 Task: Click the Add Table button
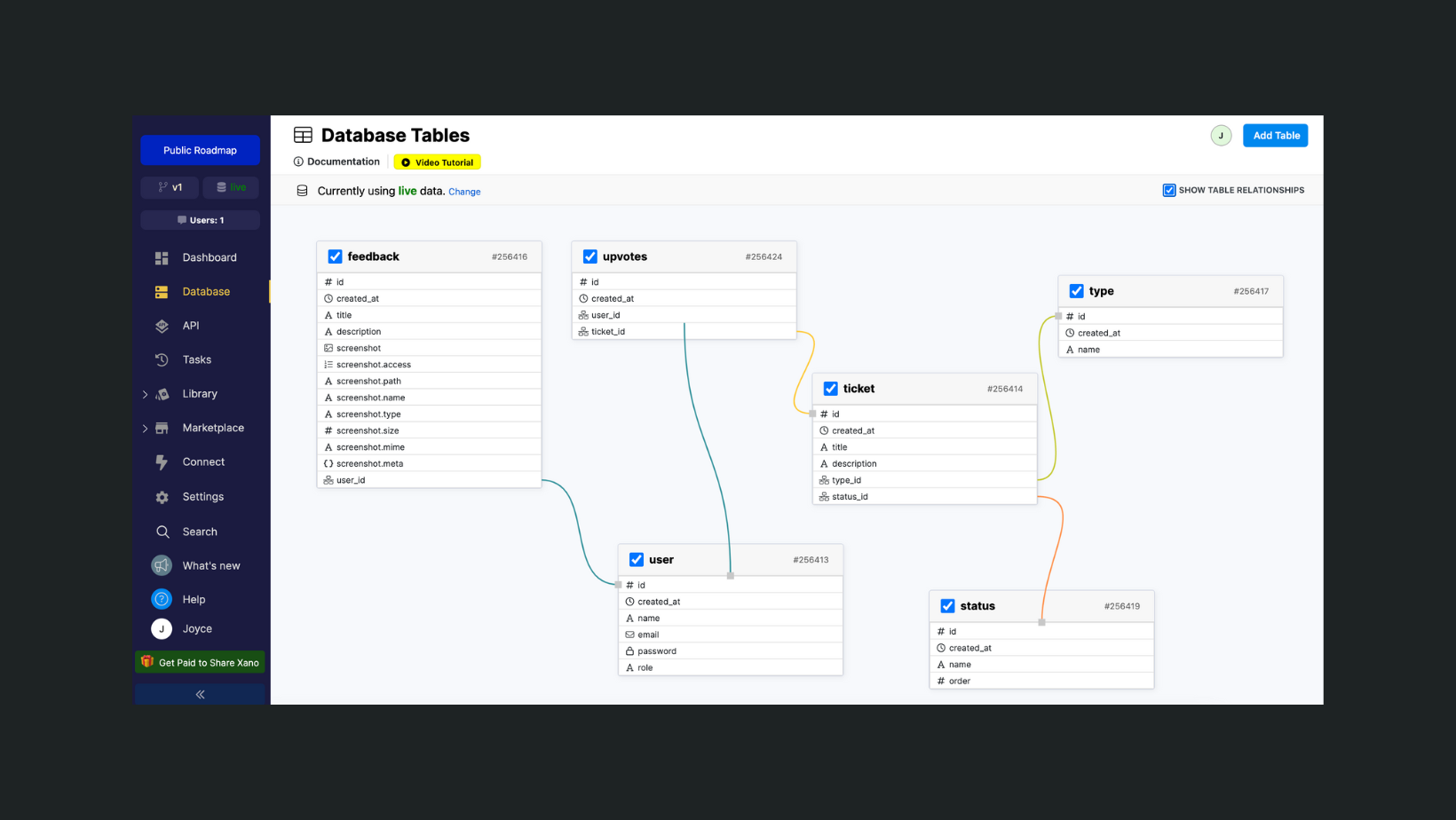click(1276, 136)
